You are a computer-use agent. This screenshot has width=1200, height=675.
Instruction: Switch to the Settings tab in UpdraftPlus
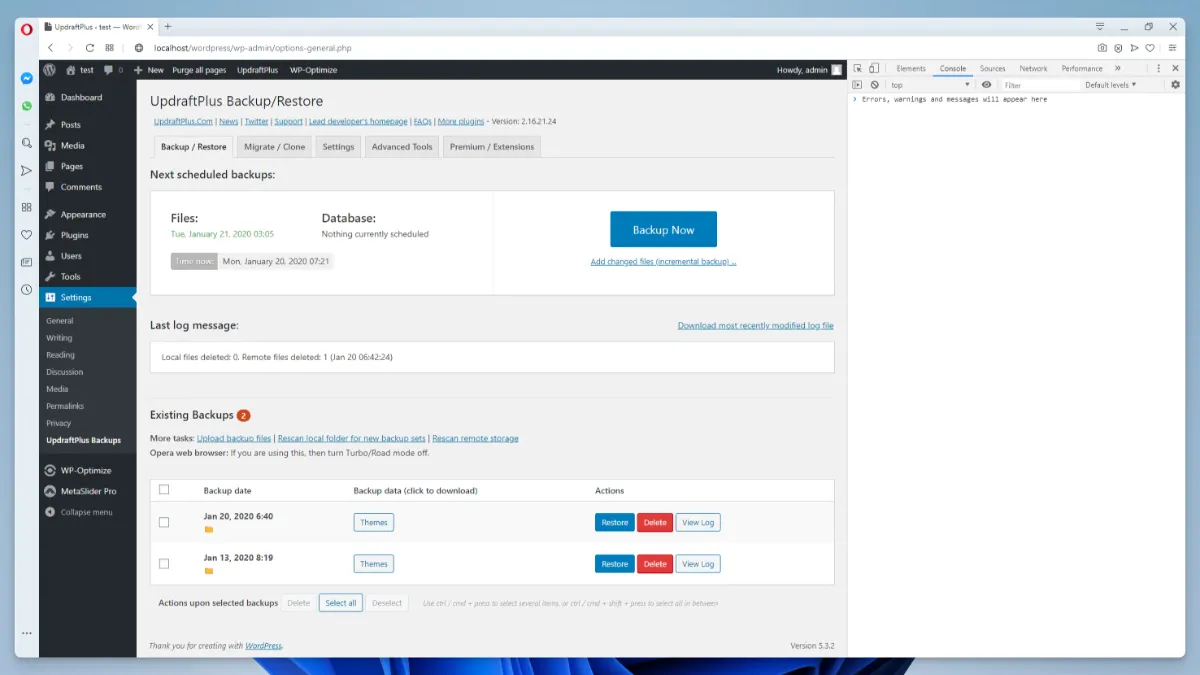(338, 147)
